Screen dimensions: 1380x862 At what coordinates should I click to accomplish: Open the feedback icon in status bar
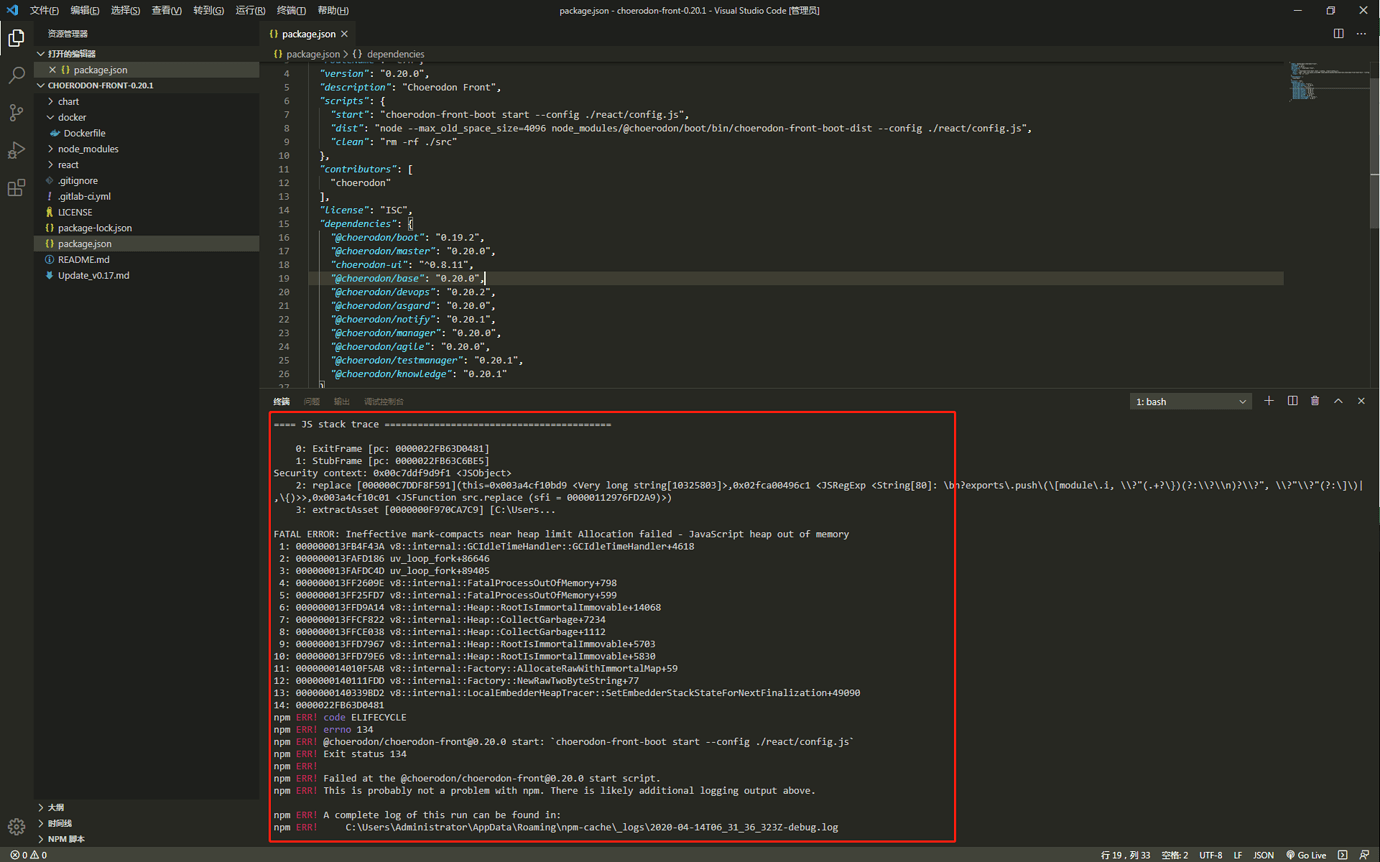click(1365, 855)
